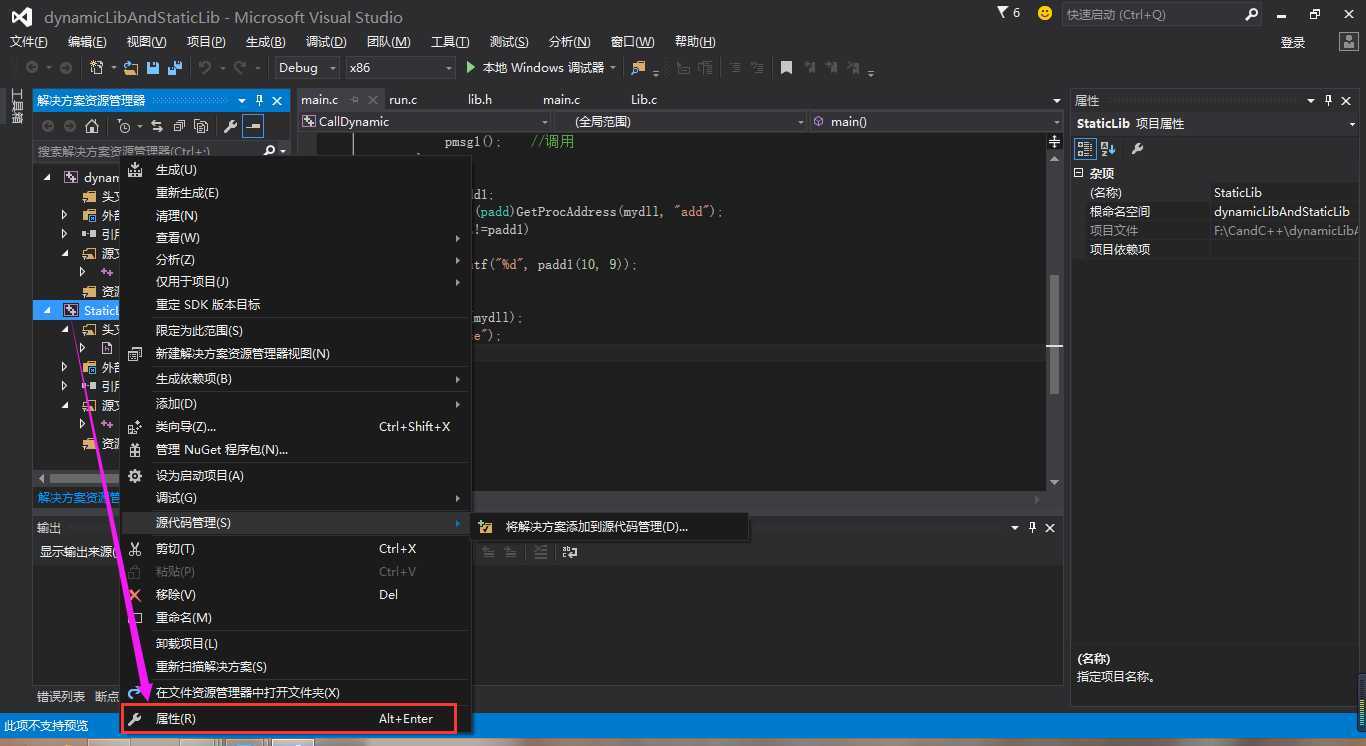Collapse the 杂项 category in Properties
1366x746 pixels.
[1079, 173]
